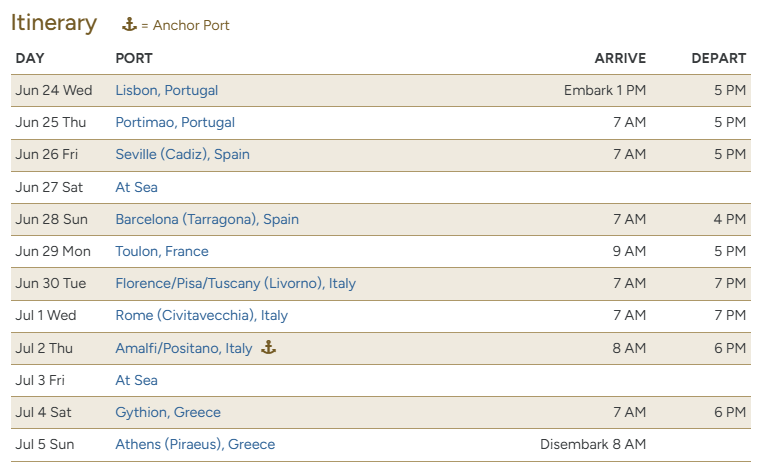The image size is (765, 462).
Task: Click the anchor icon in the legend
Action: tap(129, 25)
